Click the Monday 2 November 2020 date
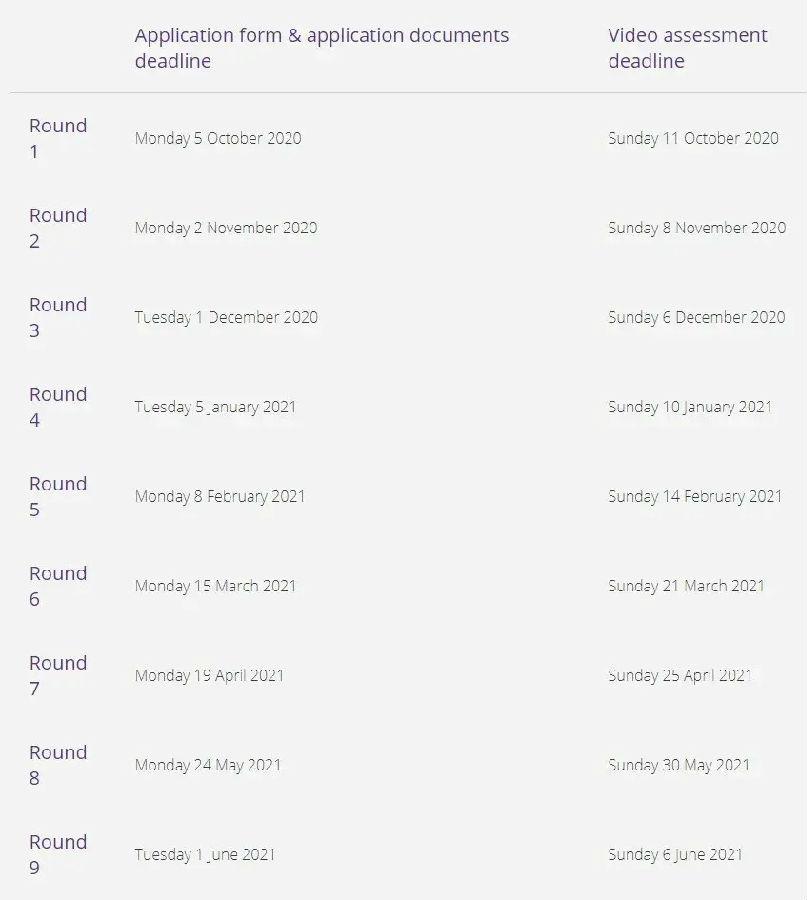 pyautogui.click(x=226, y=228)
